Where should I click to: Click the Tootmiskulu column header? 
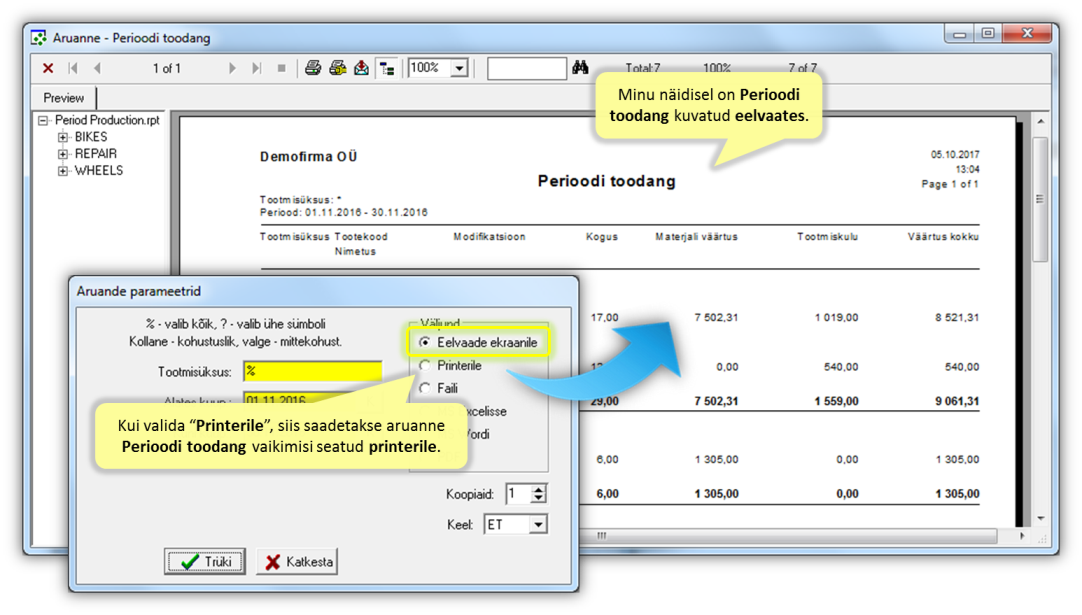(x=827, y=236)
